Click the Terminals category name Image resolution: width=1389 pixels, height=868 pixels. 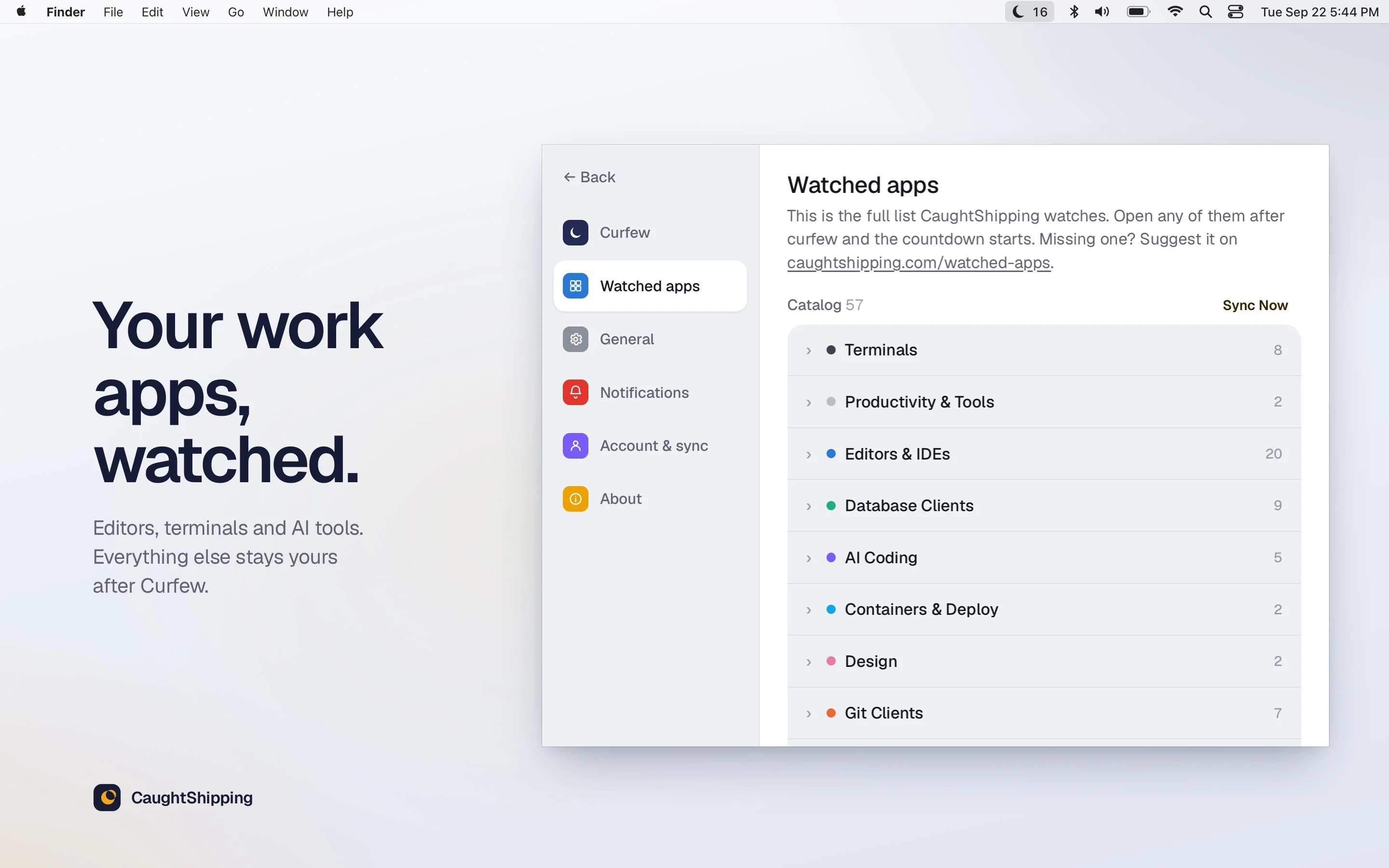pos(881,350)
